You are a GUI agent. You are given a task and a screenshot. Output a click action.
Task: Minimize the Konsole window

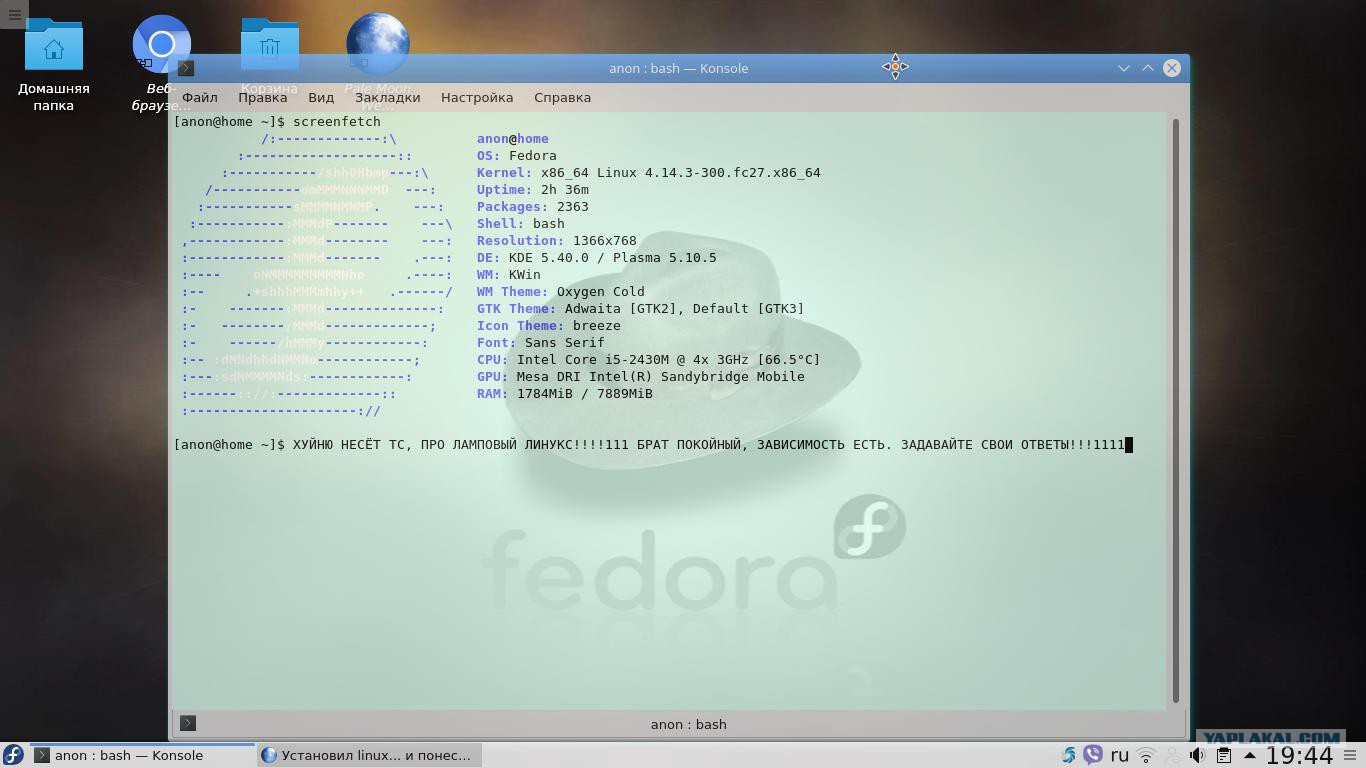coord(1124,68)
